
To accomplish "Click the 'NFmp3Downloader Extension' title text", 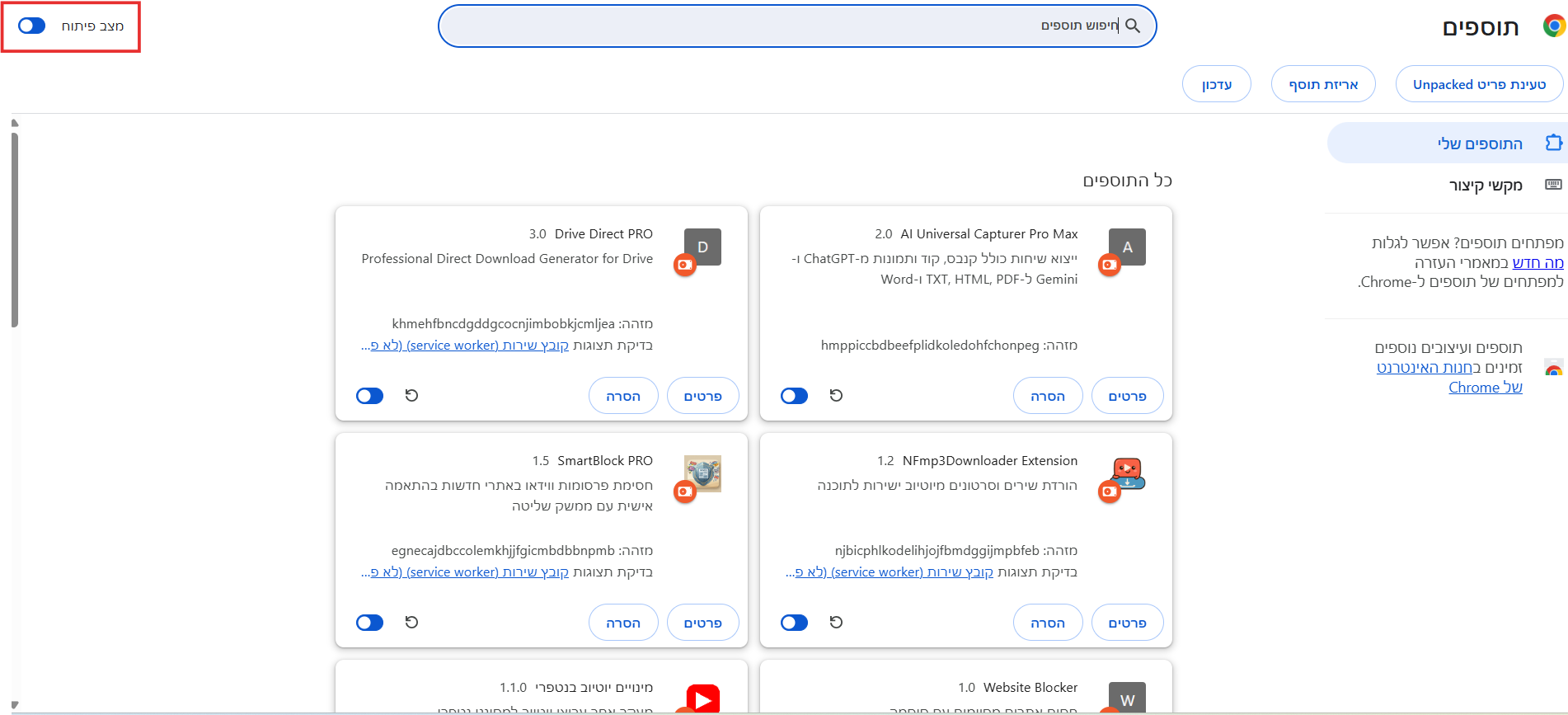I will click(x=990, y=461).
